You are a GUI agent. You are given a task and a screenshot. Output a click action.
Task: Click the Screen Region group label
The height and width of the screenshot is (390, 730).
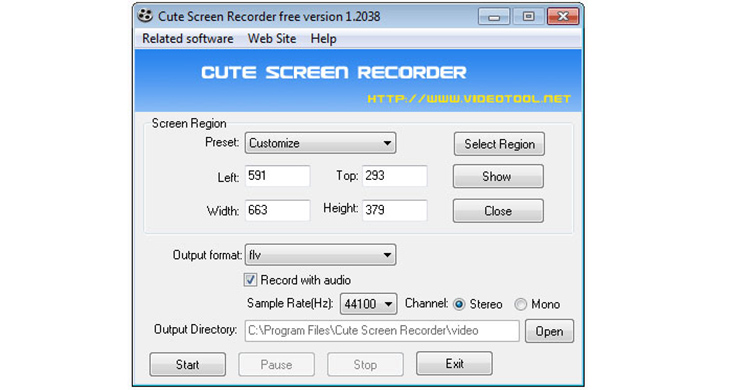click(x=189, y=123)
